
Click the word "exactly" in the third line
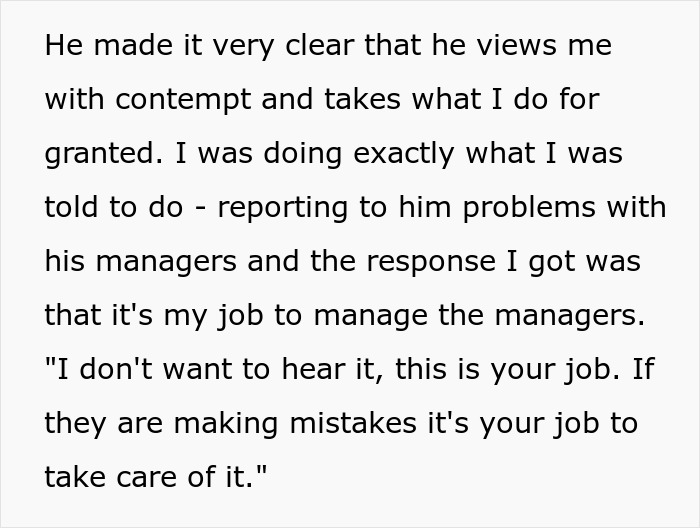pos(404,154)
